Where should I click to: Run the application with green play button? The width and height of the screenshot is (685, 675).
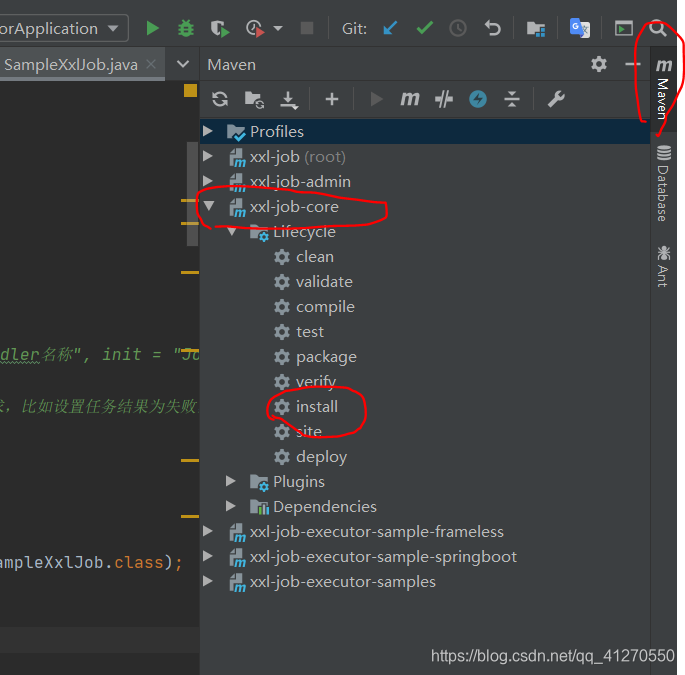pyautogui.click(x=152, y=29)
